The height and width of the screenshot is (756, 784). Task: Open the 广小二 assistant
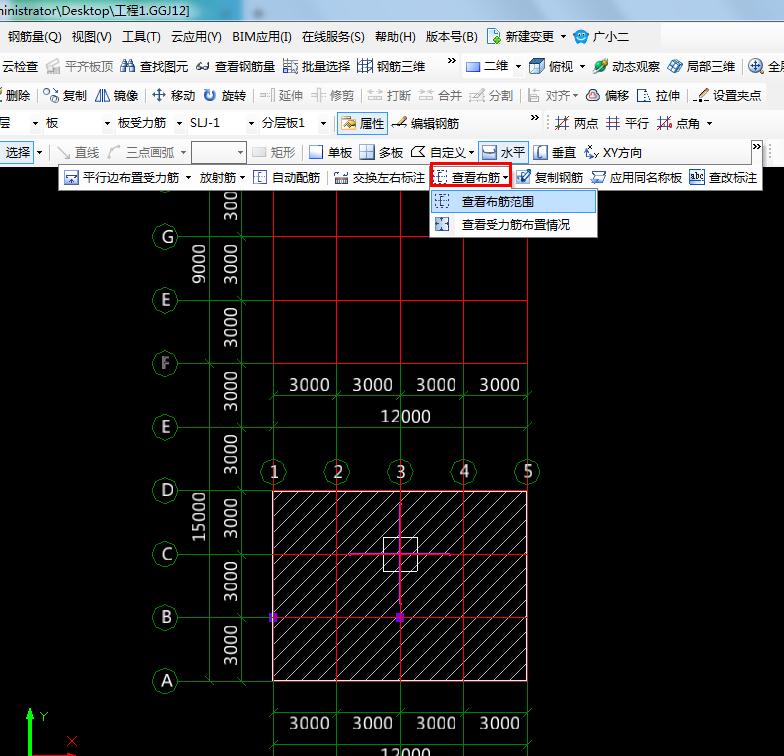[x=602, y=36]
